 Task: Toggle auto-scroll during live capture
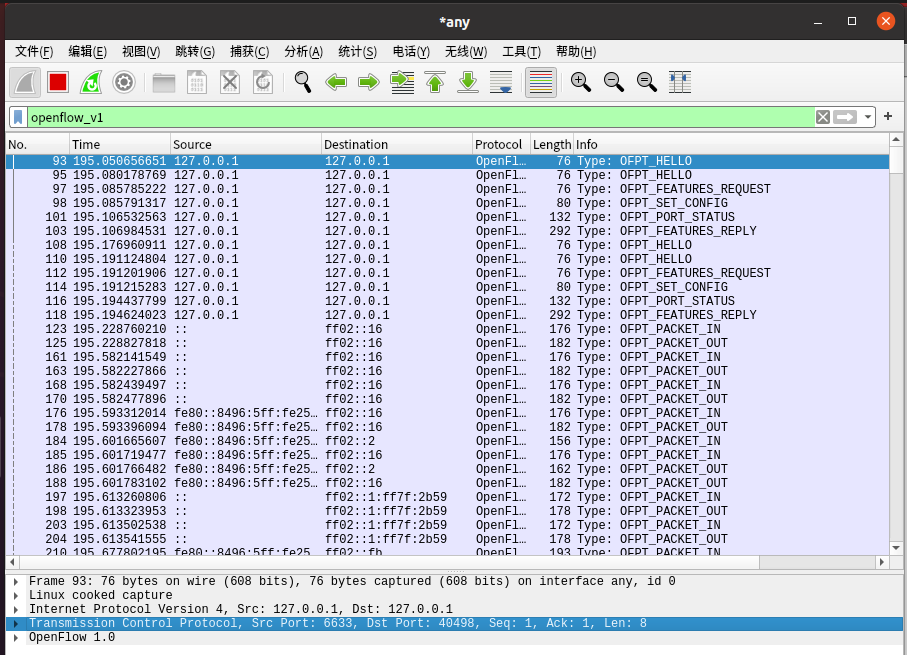click(503, 82)
